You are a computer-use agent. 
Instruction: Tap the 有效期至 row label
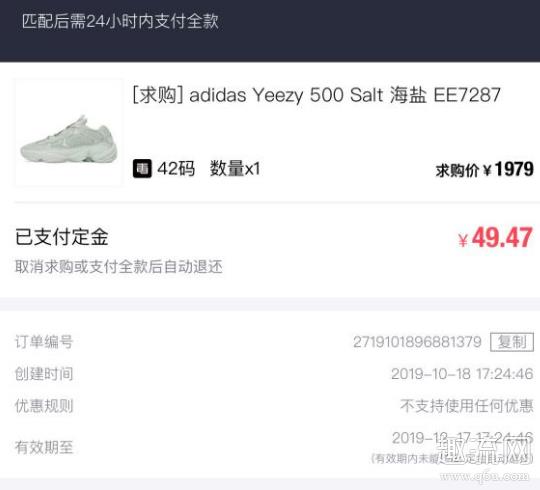(44, 447)
